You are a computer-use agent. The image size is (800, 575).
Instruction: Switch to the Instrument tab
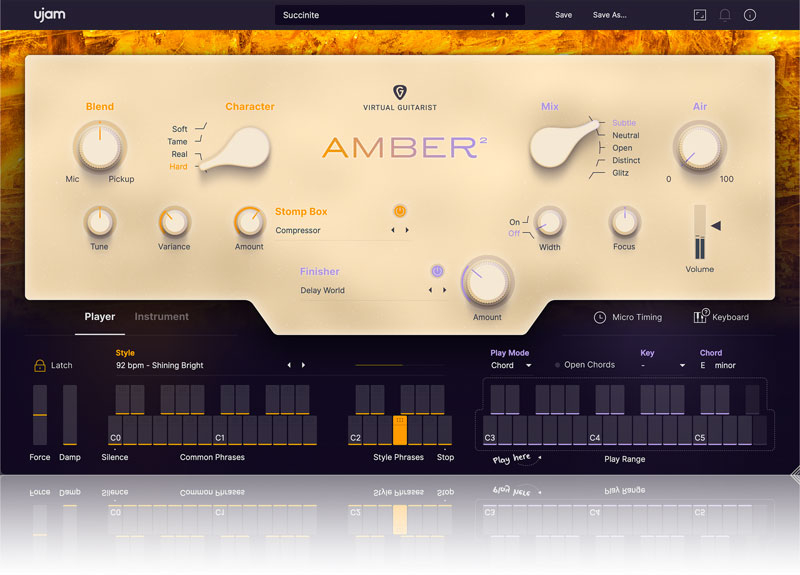tap(161, 317)
